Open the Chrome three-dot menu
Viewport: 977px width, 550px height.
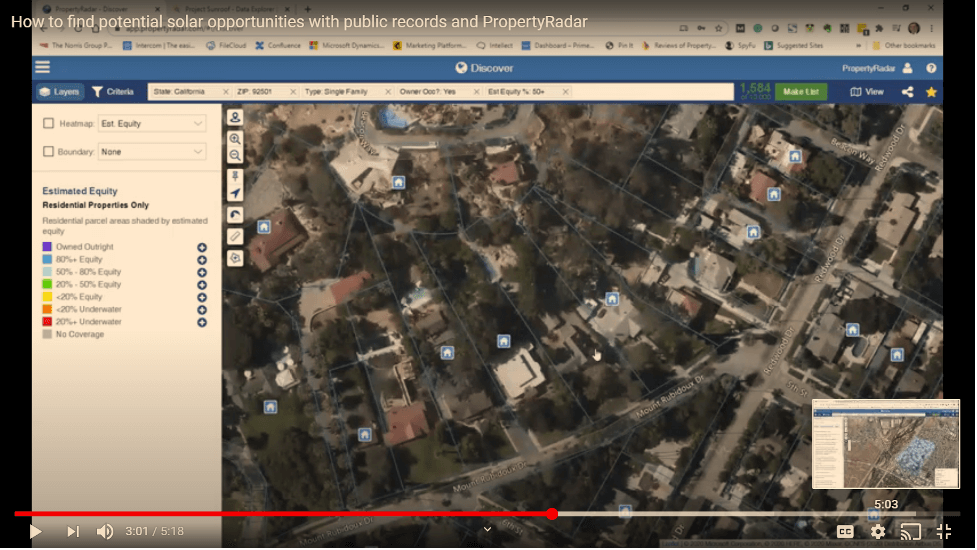coord(932,28)
